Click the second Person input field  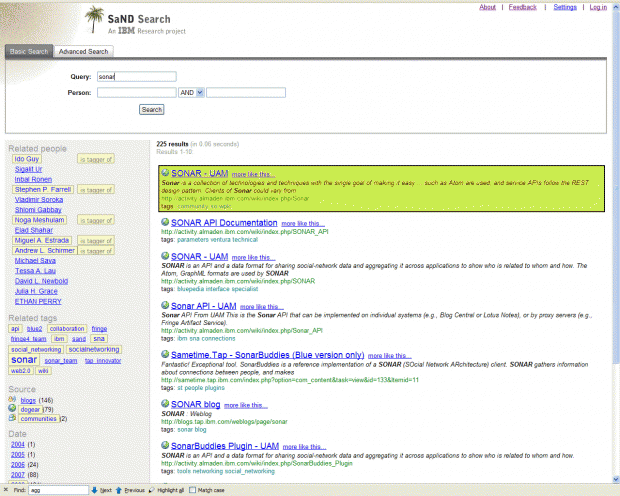[x=246, y=93]
